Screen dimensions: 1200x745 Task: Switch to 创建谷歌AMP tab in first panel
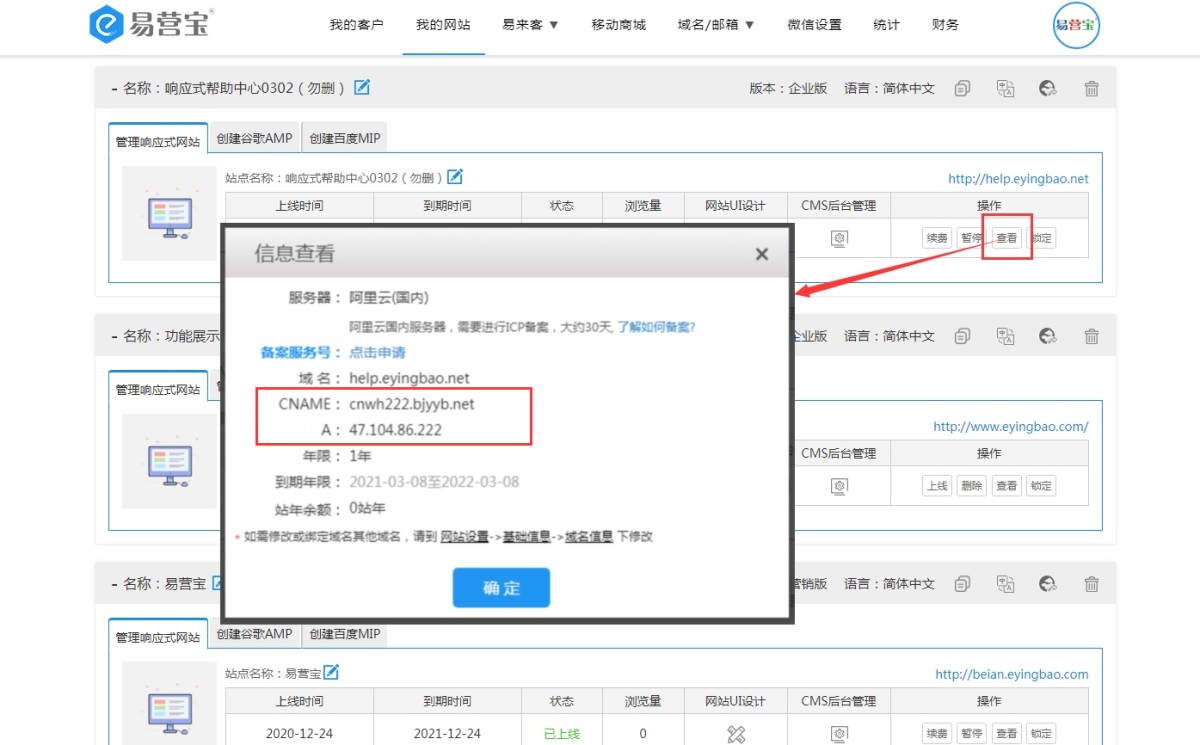tap(254, 139)
